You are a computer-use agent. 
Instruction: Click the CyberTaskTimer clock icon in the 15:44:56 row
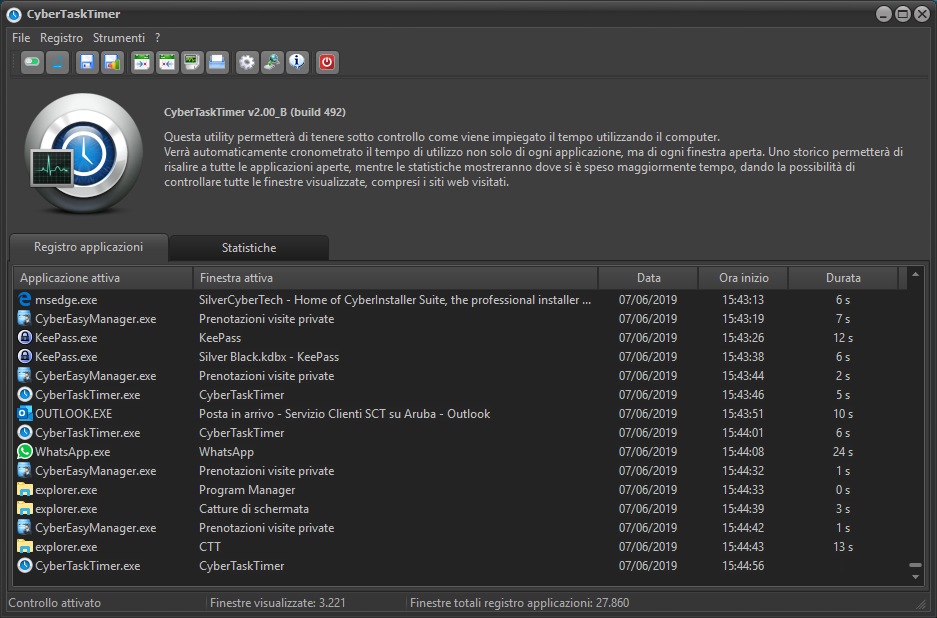pyautogui.click(x=25, y=566)
